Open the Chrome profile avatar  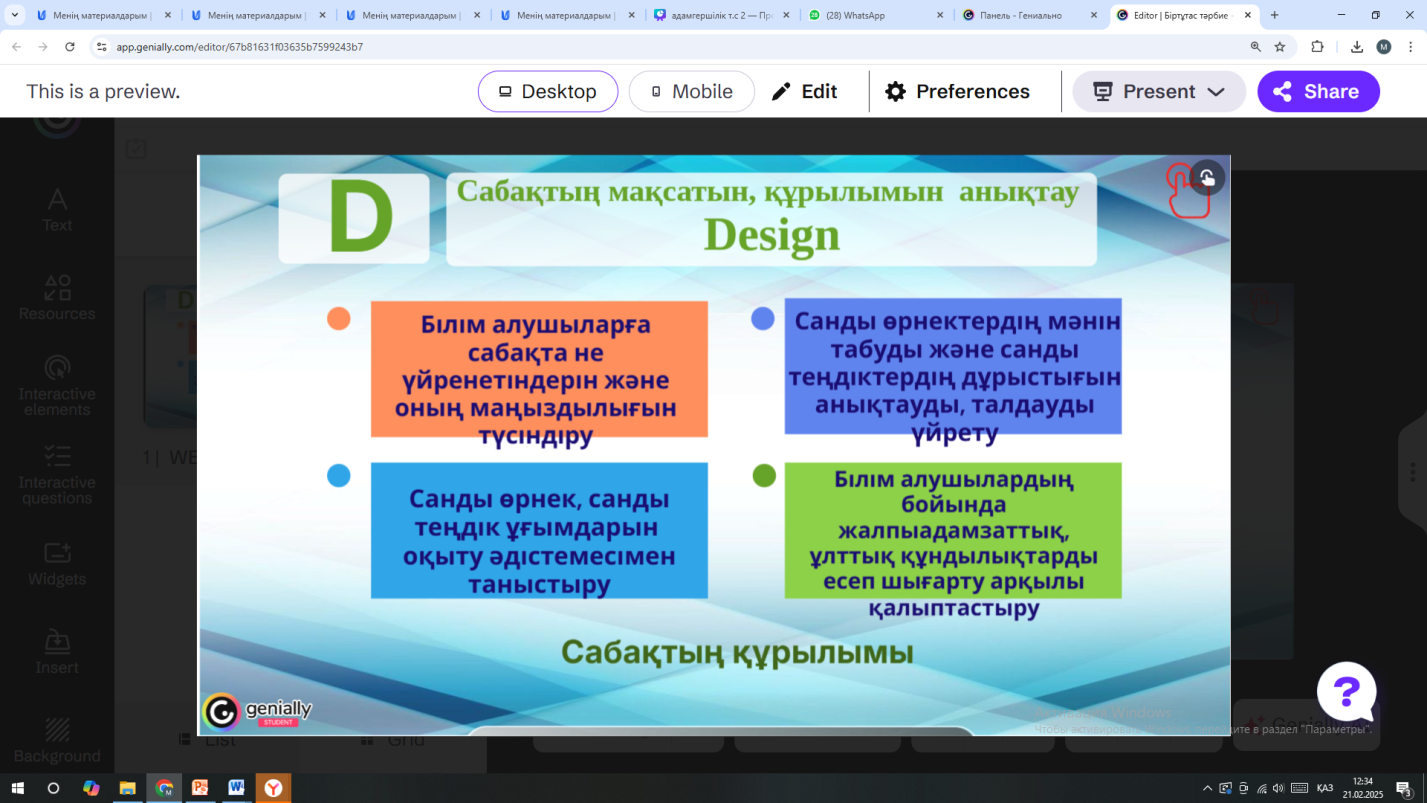(1384, 47)
